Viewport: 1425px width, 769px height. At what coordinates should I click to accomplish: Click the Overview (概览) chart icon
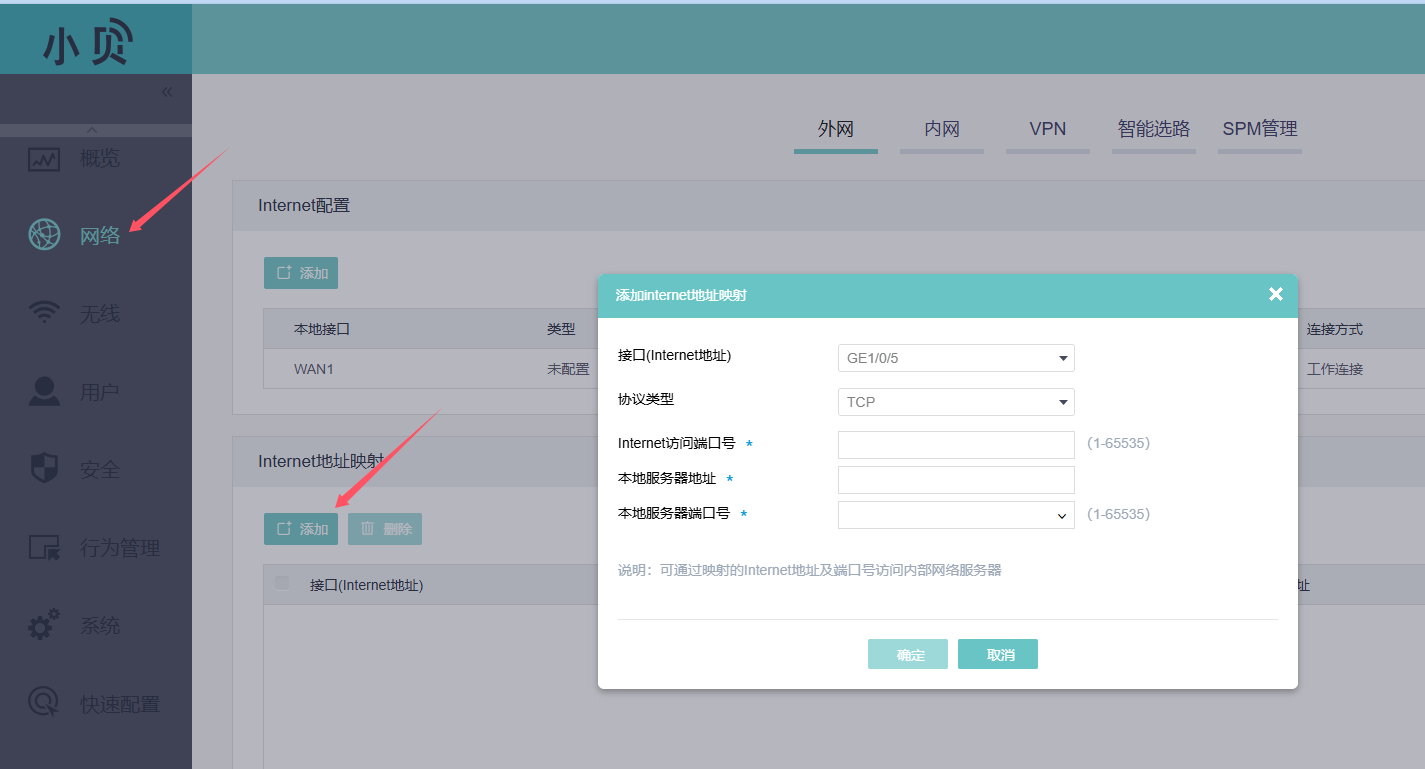[44, 158]
